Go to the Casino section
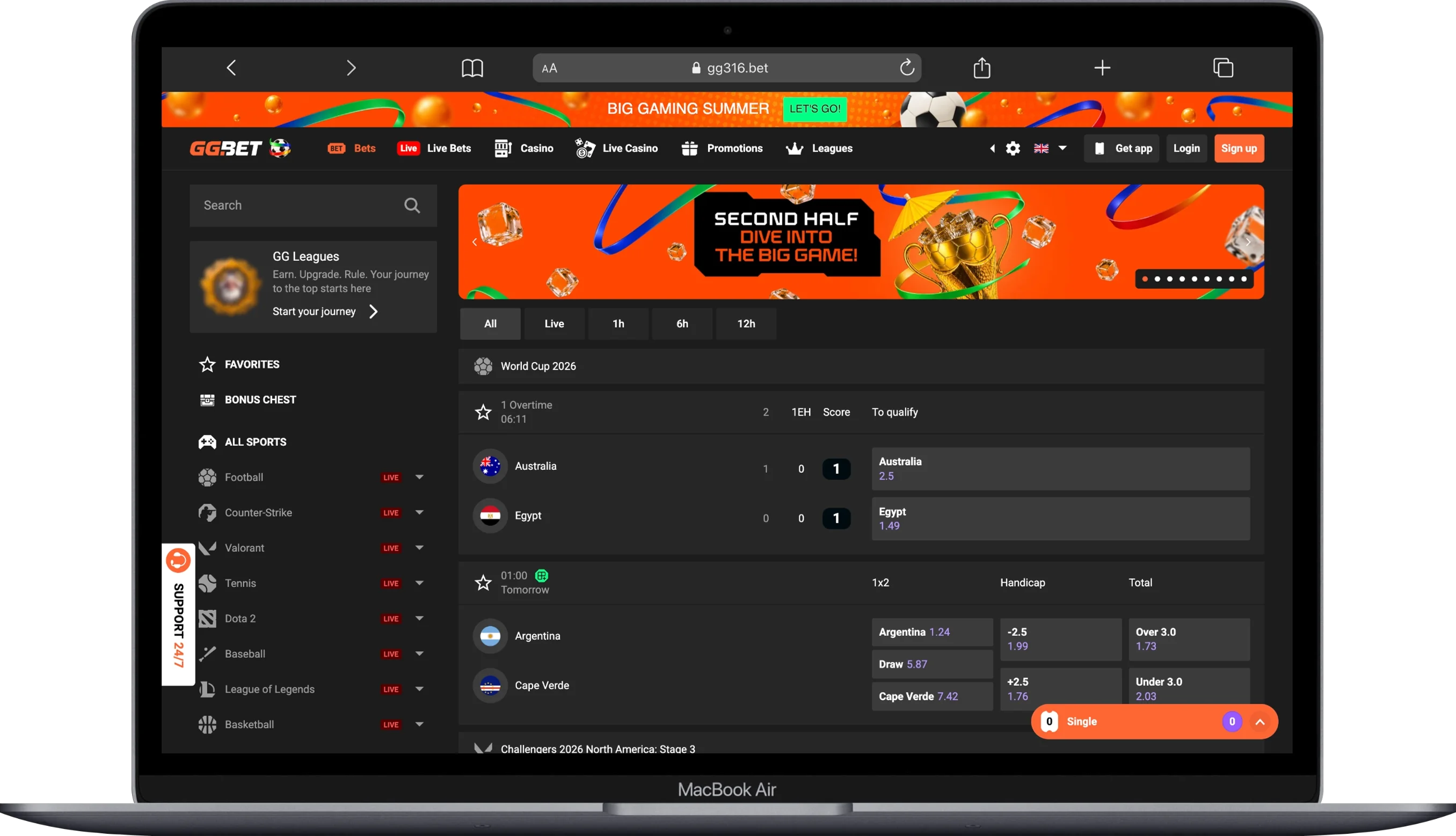The width and height of the screenshot is (1456, 836). [523, 148]
